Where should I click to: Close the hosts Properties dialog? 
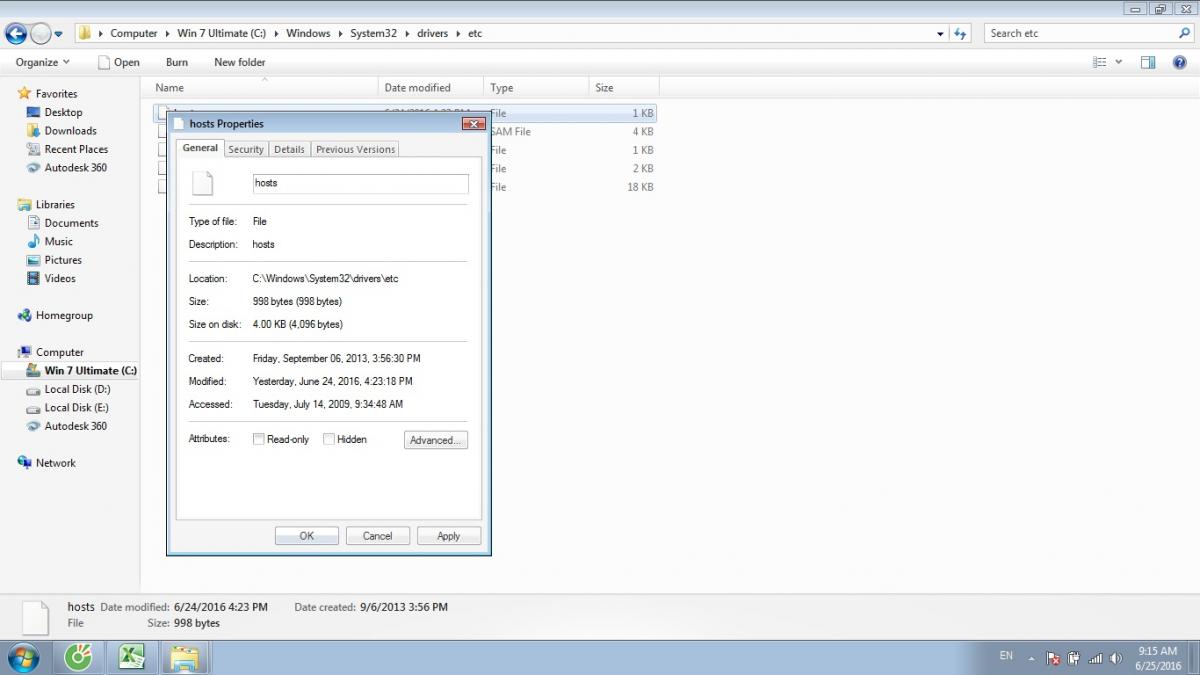coord(473,124)
